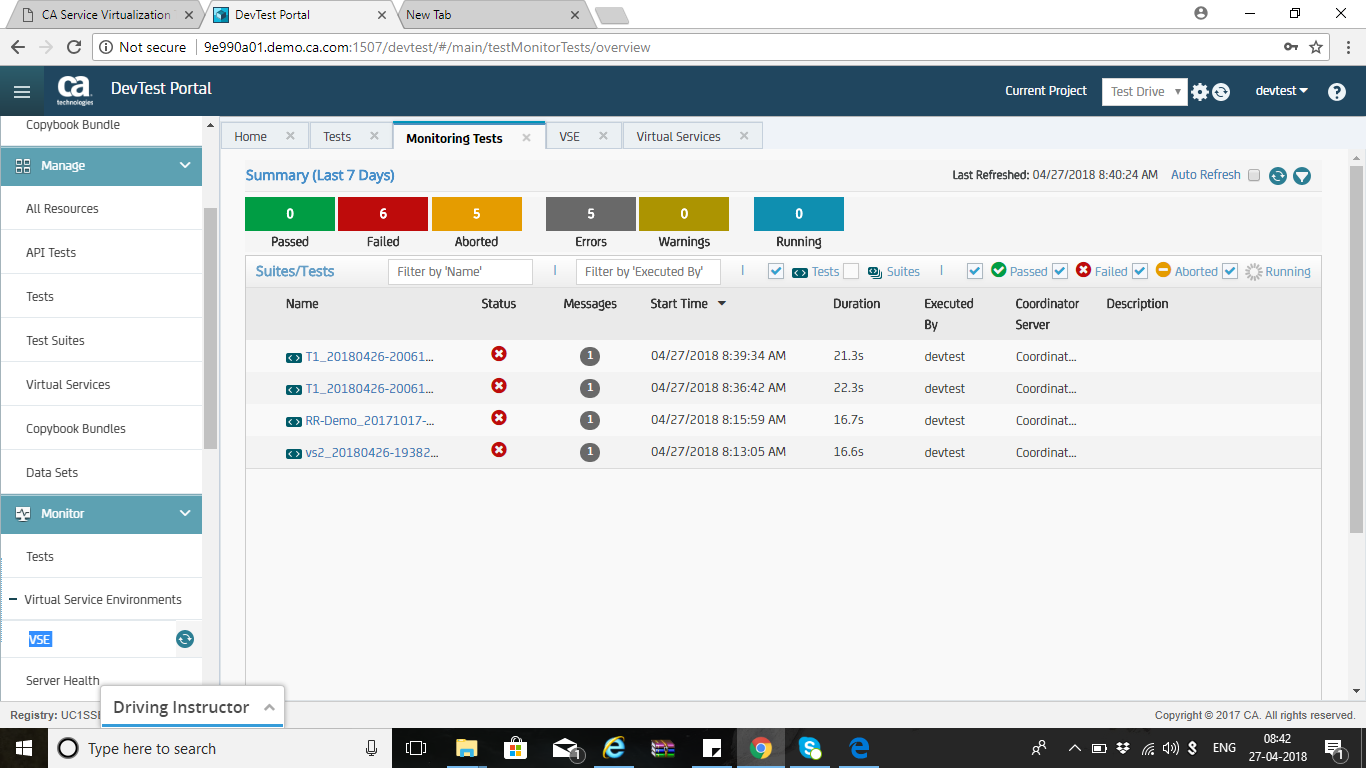Focus the Filter by 'Executed By' field
Image resolution: width=1366 pixels, height=768 pixels.
point(648,272)
